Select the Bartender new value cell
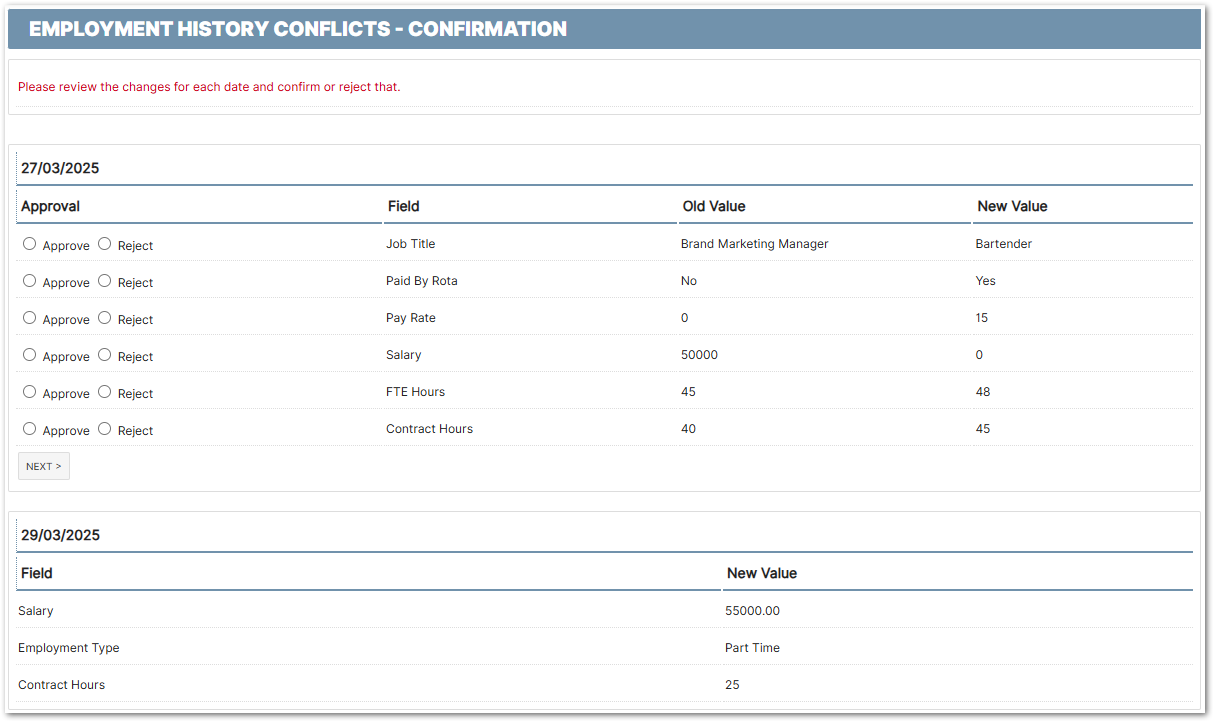 1003,244
